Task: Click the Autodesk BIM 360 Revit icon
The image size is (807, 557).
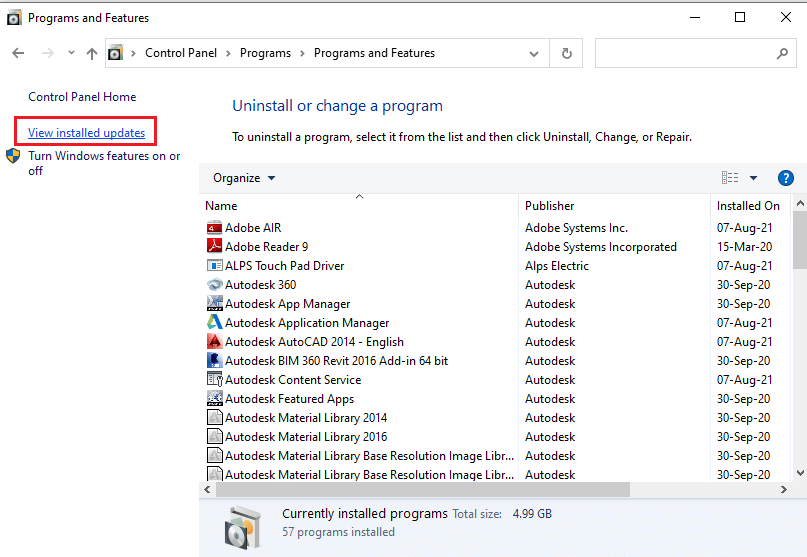Action: 214,360
